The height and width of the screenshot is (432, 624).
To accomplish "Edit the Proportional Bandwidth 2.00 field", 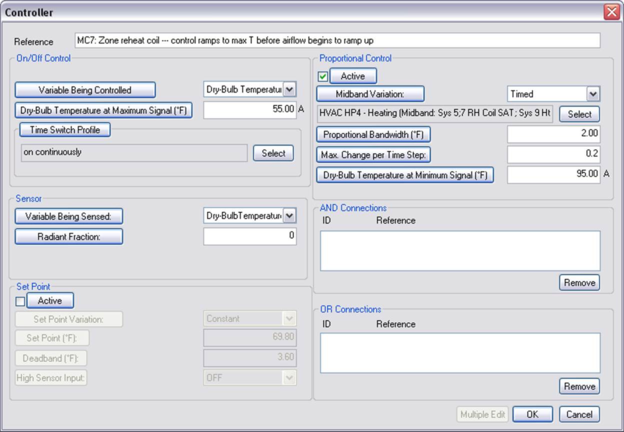I will click(554, 134).
